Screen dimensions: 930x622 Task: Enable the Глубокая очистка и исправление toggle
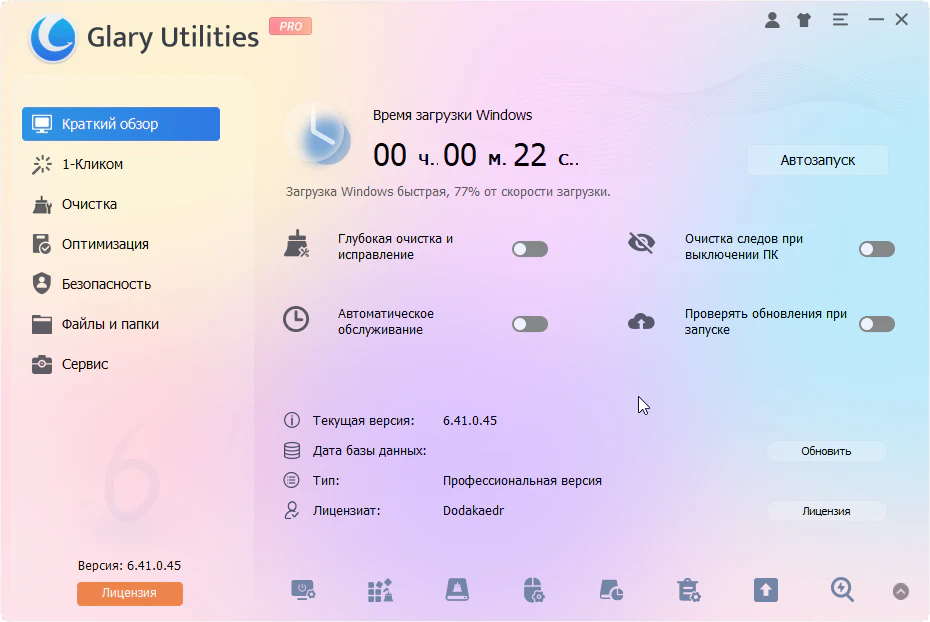pos(530,249)
